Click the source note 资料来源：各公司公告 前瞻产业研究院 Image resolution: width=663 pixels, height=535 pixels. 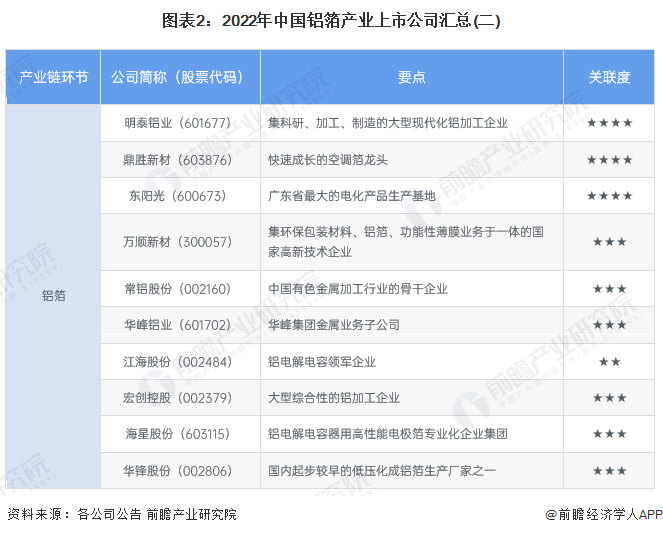(122, 514)
